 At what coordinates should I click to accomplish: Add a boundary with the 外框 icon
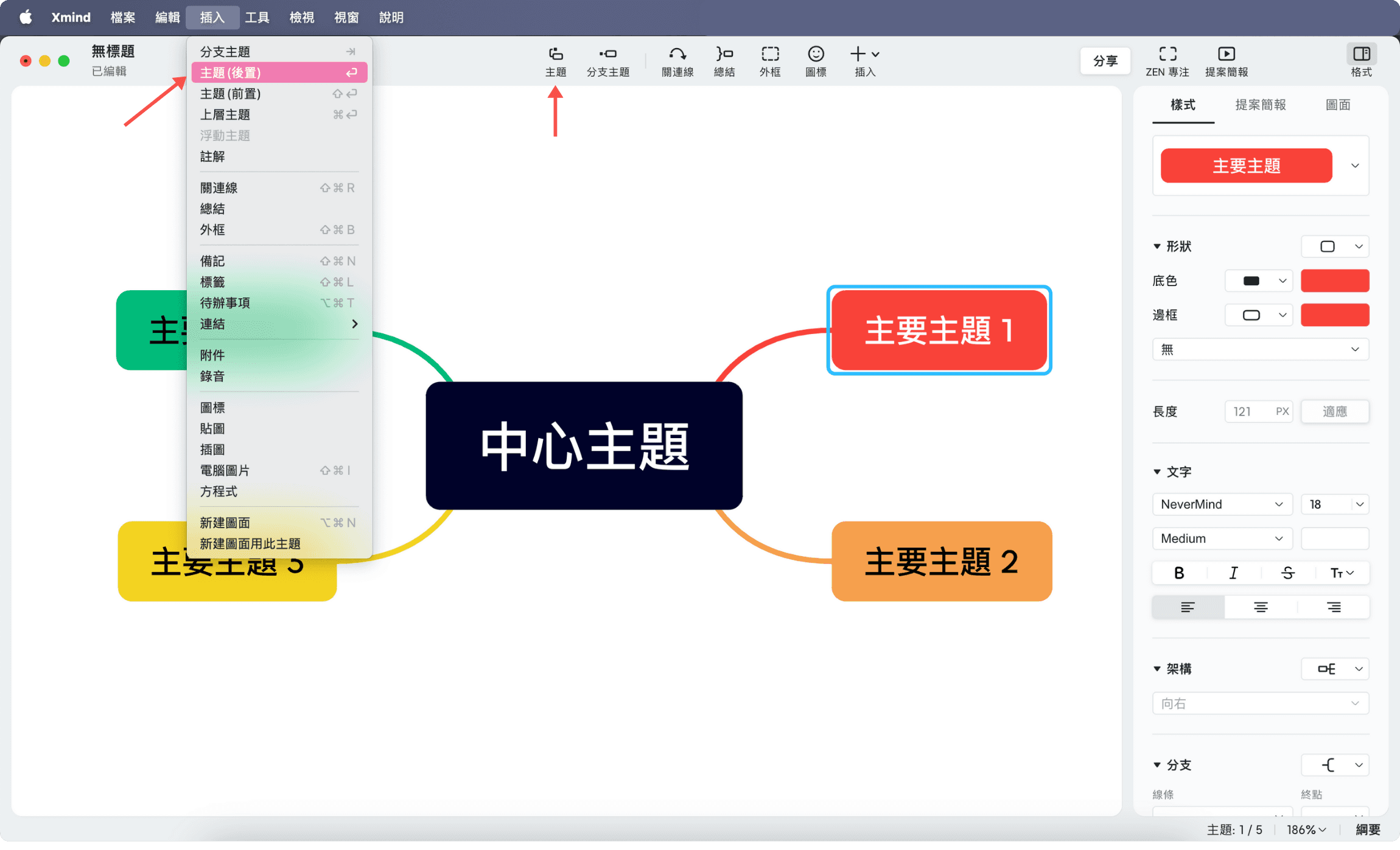[769, 60]
